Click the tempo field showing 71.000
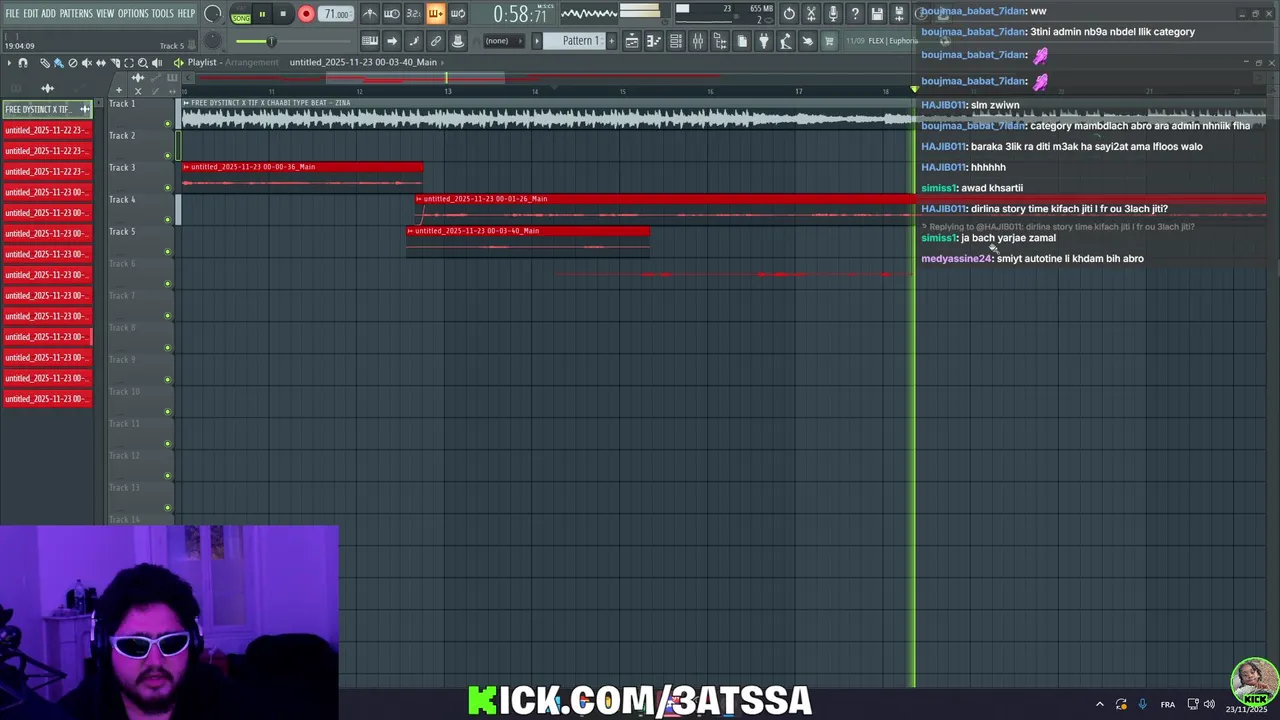Viewport: 1280px width, 720px height. pyautogui.click(x=336, y=14)
